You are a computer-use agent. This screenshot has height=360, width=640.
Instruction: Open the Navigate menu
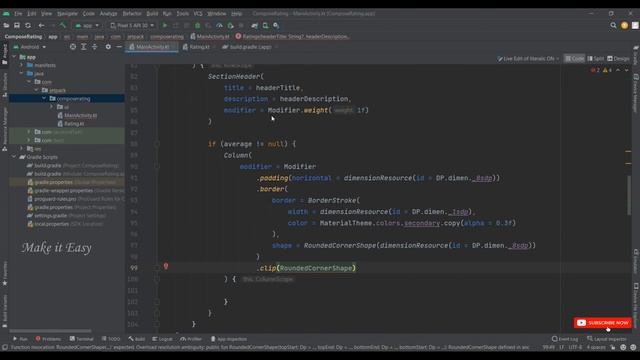tap(67, 13)
